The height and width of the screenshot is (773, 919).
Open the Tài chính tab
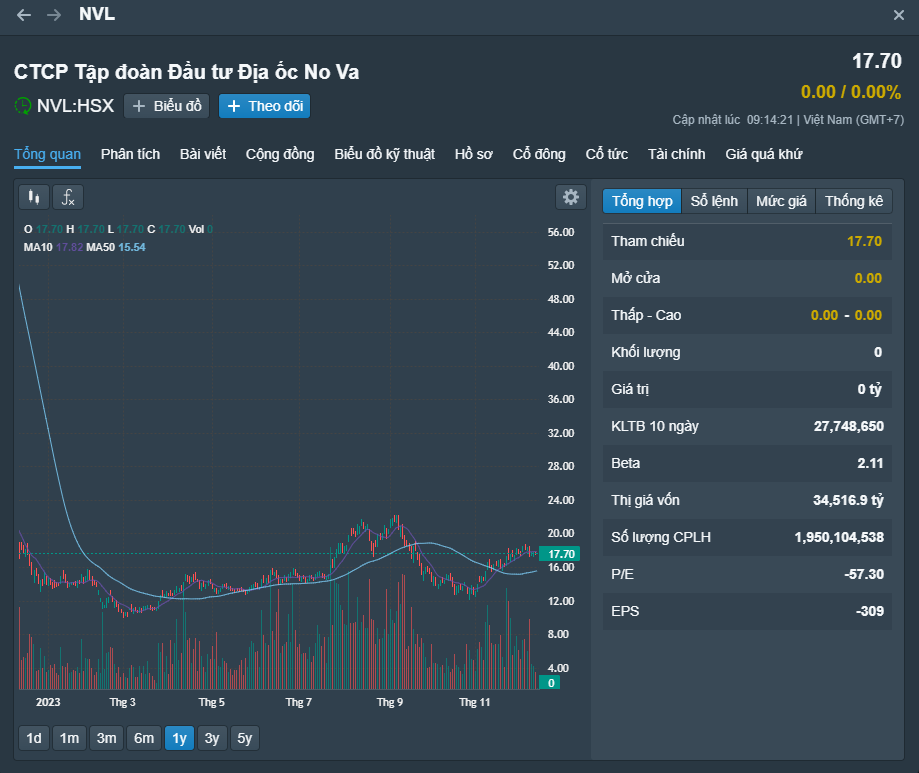coord(676,154)
